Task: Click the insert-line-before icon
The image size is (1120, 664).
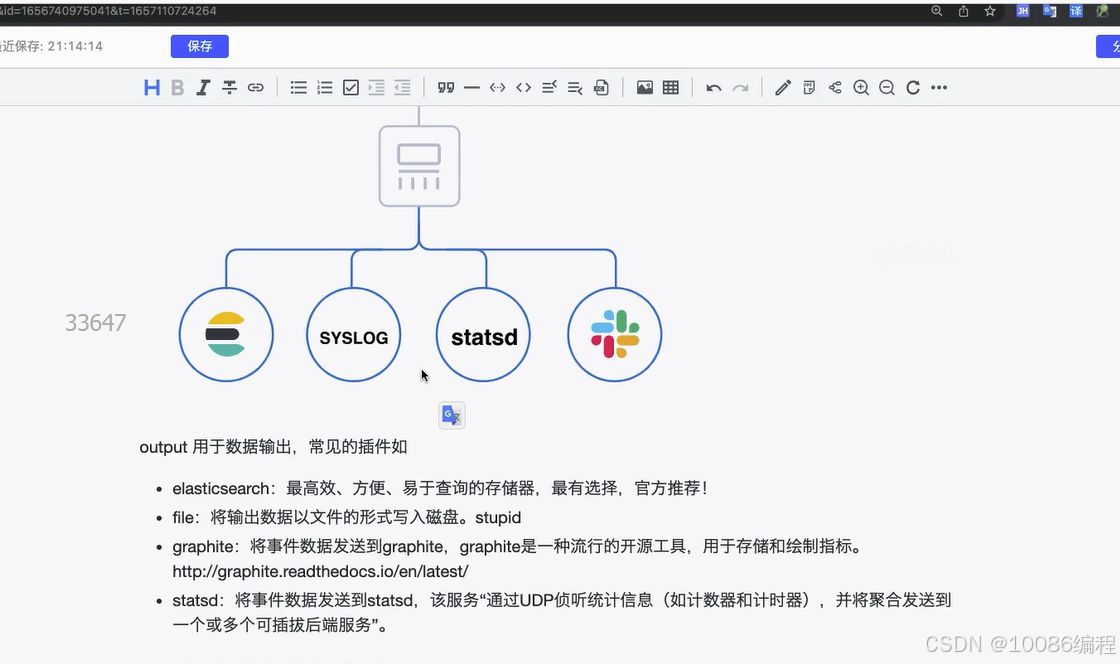Action: pyautogui.click(x=549, y=88)
